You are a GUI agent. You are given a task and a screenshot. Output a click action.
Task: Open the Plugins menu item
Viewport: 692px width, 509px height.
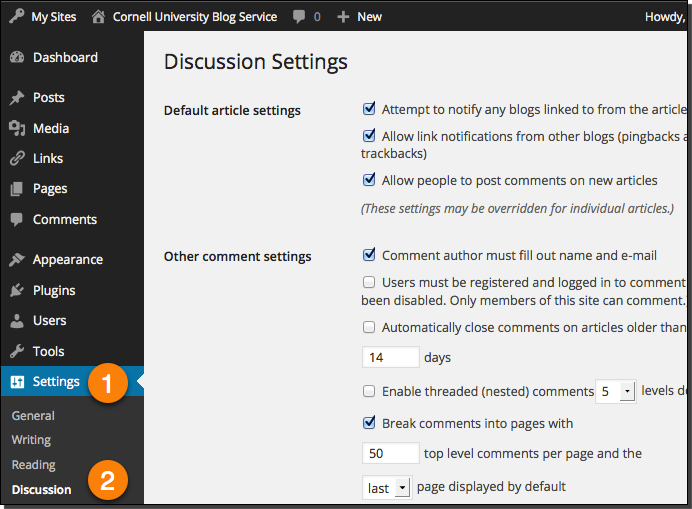click(x=54, y=290)
